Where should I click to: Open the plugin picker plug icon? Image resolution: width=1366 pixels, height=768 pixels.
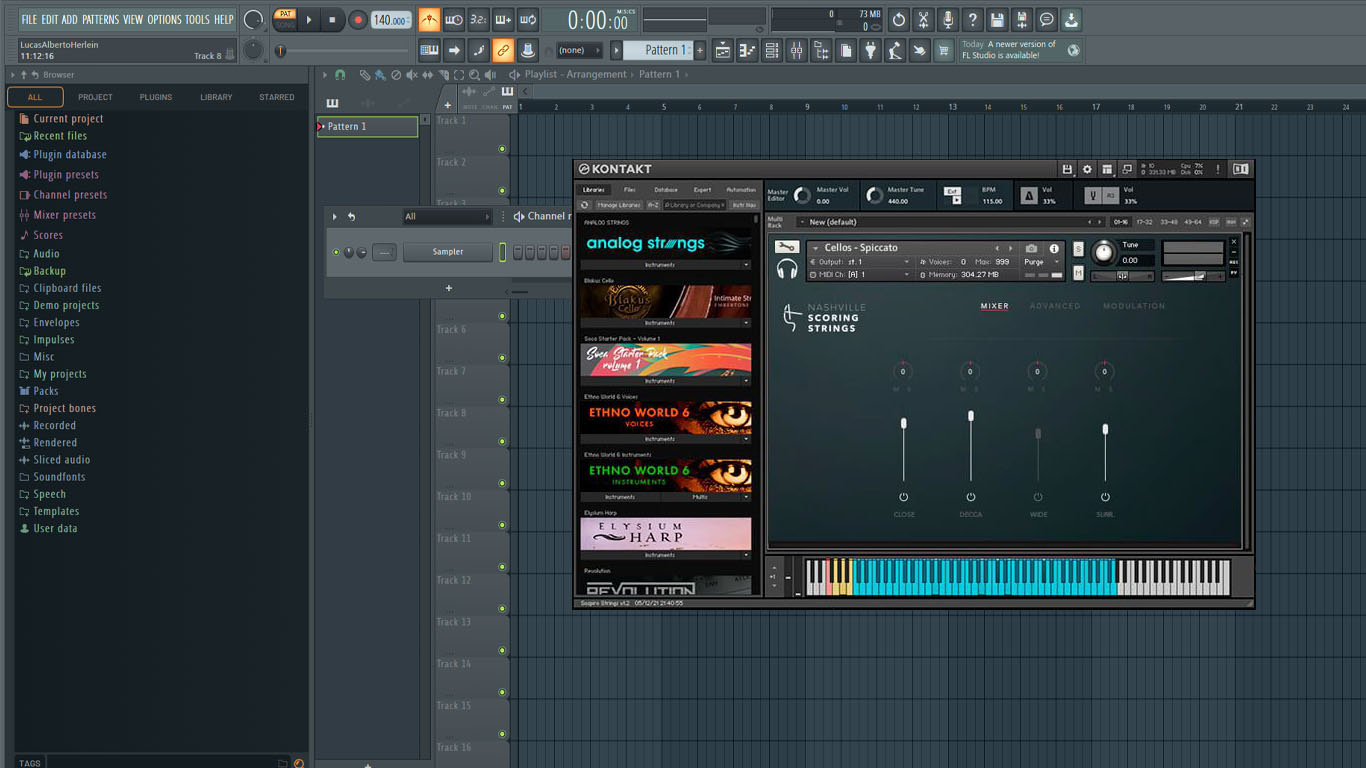870,50
